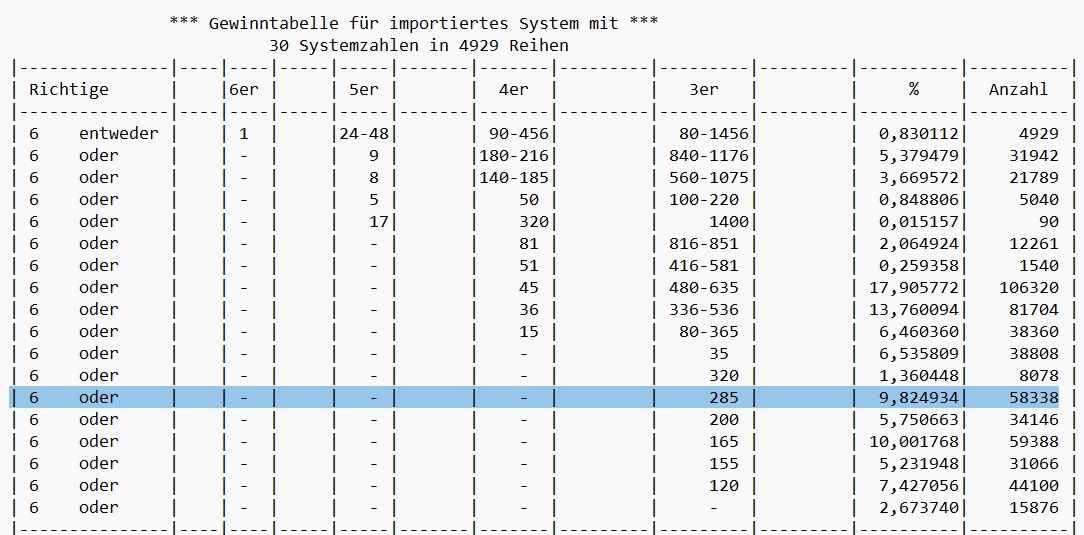Screen dimensions: 1084x535
Task: Click the 'Richtige' column header
Action: pos(68,89)
